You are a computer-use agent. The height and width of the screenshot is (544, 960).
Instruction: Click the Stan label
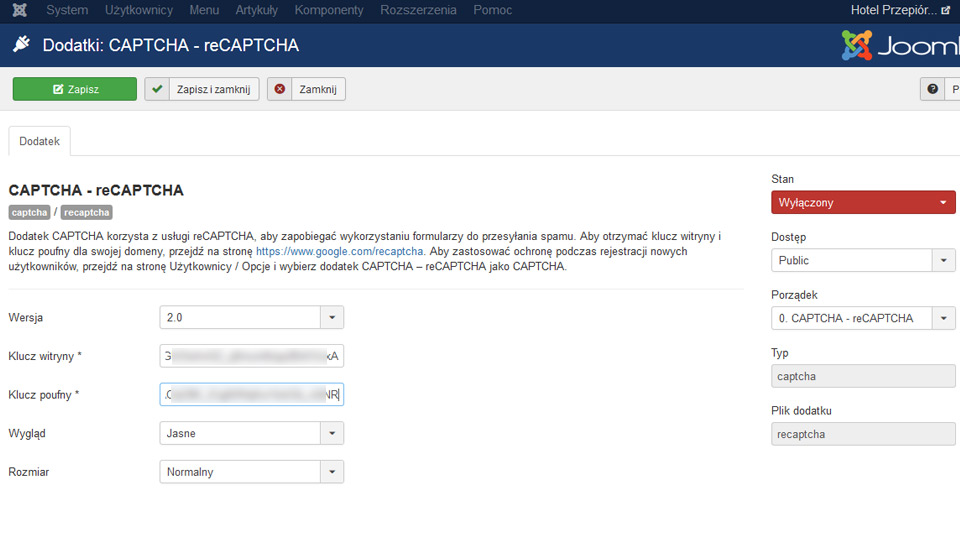tap(782, 179)
